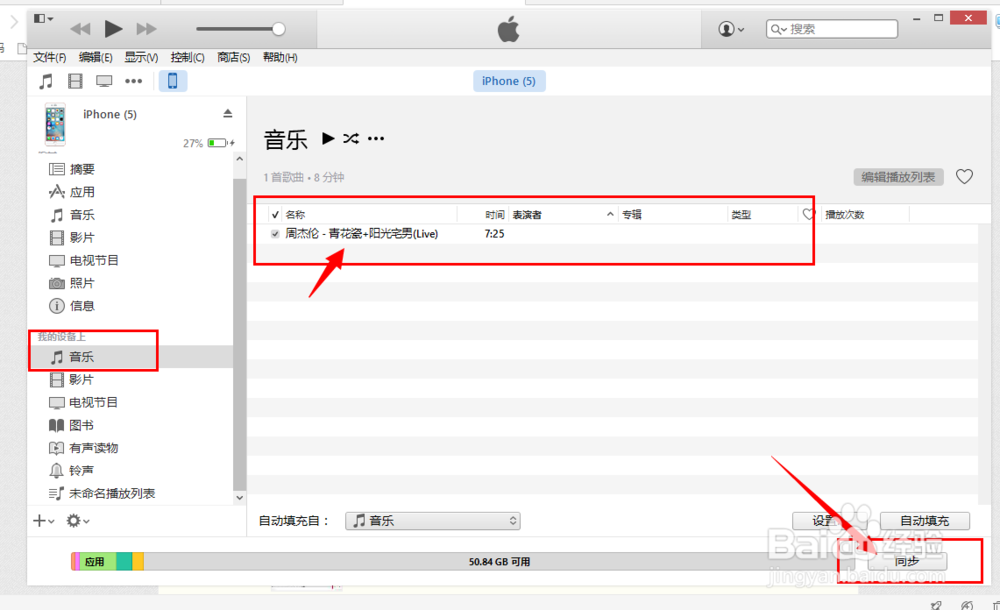Viewport: 1000px width, 610px height.
Task: Open the 显示(V) menu
Action: tap(141, 57)
